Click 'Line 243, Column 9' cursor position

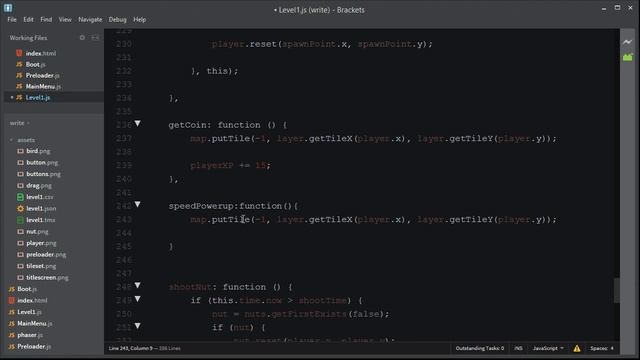coord(131,348)
